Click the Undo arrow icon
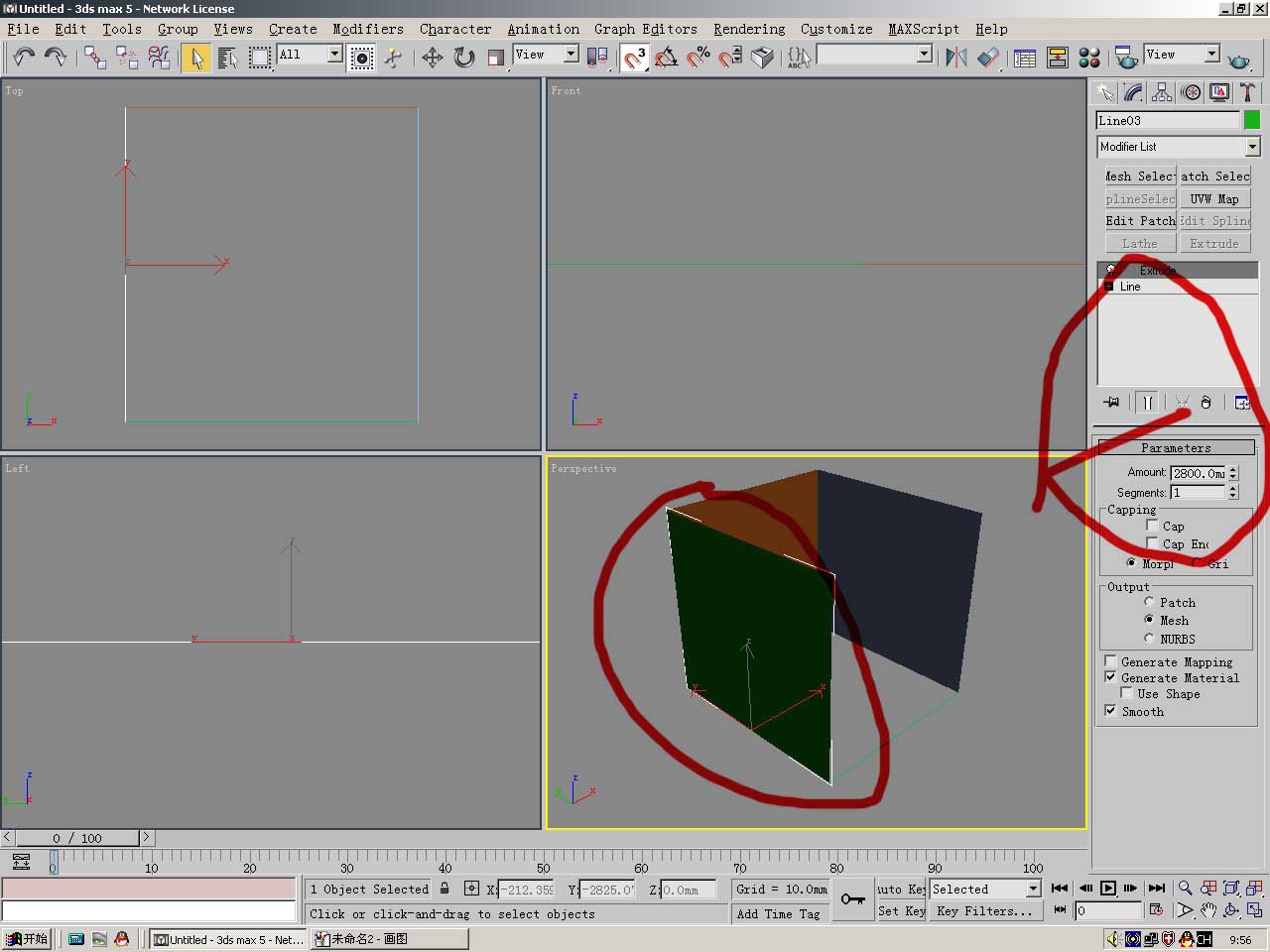This screenshot has width=1270, height=952. click(24, 58)
